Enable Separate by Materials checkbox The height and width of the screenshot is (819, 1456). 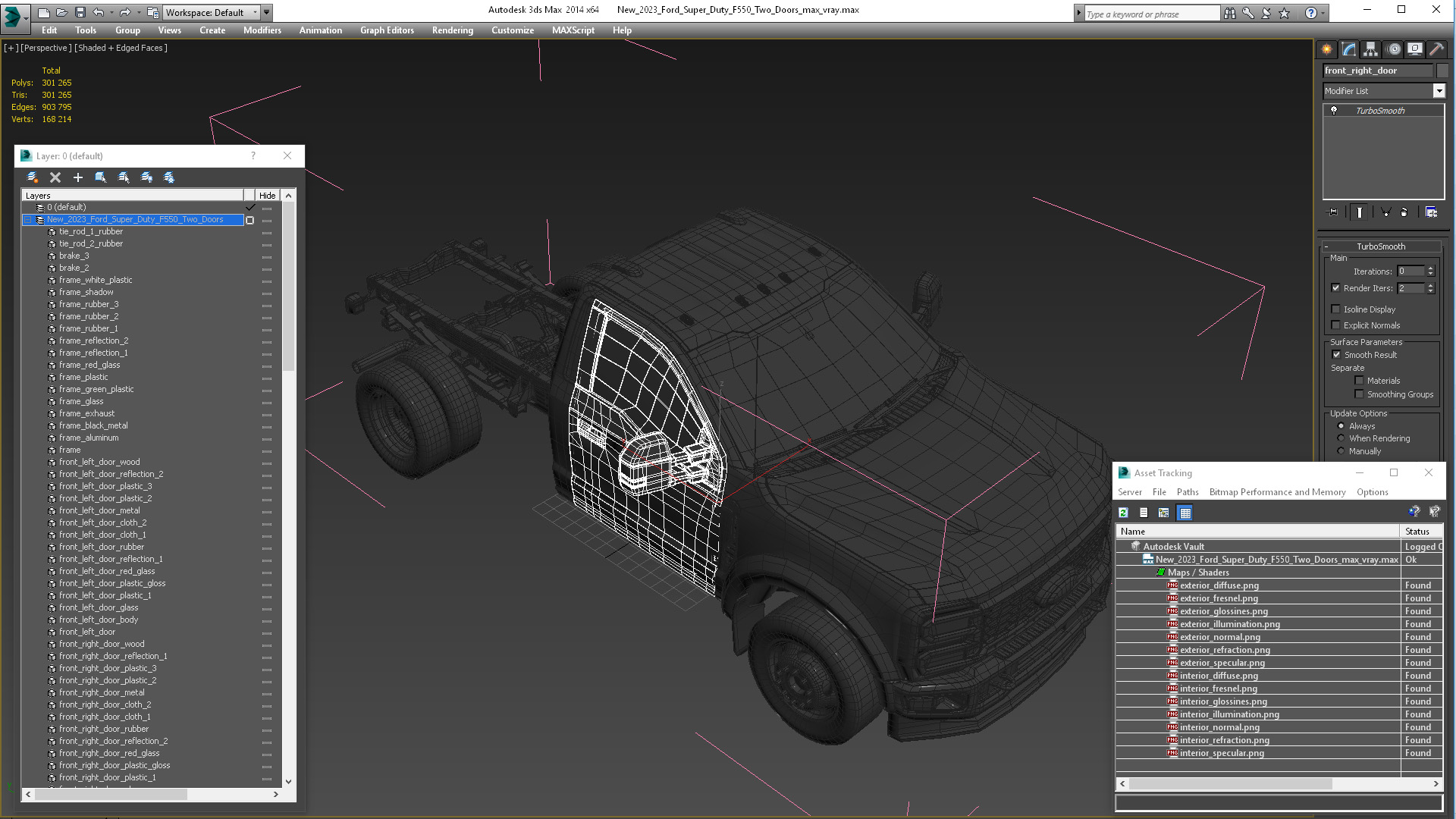[1360, 381]
